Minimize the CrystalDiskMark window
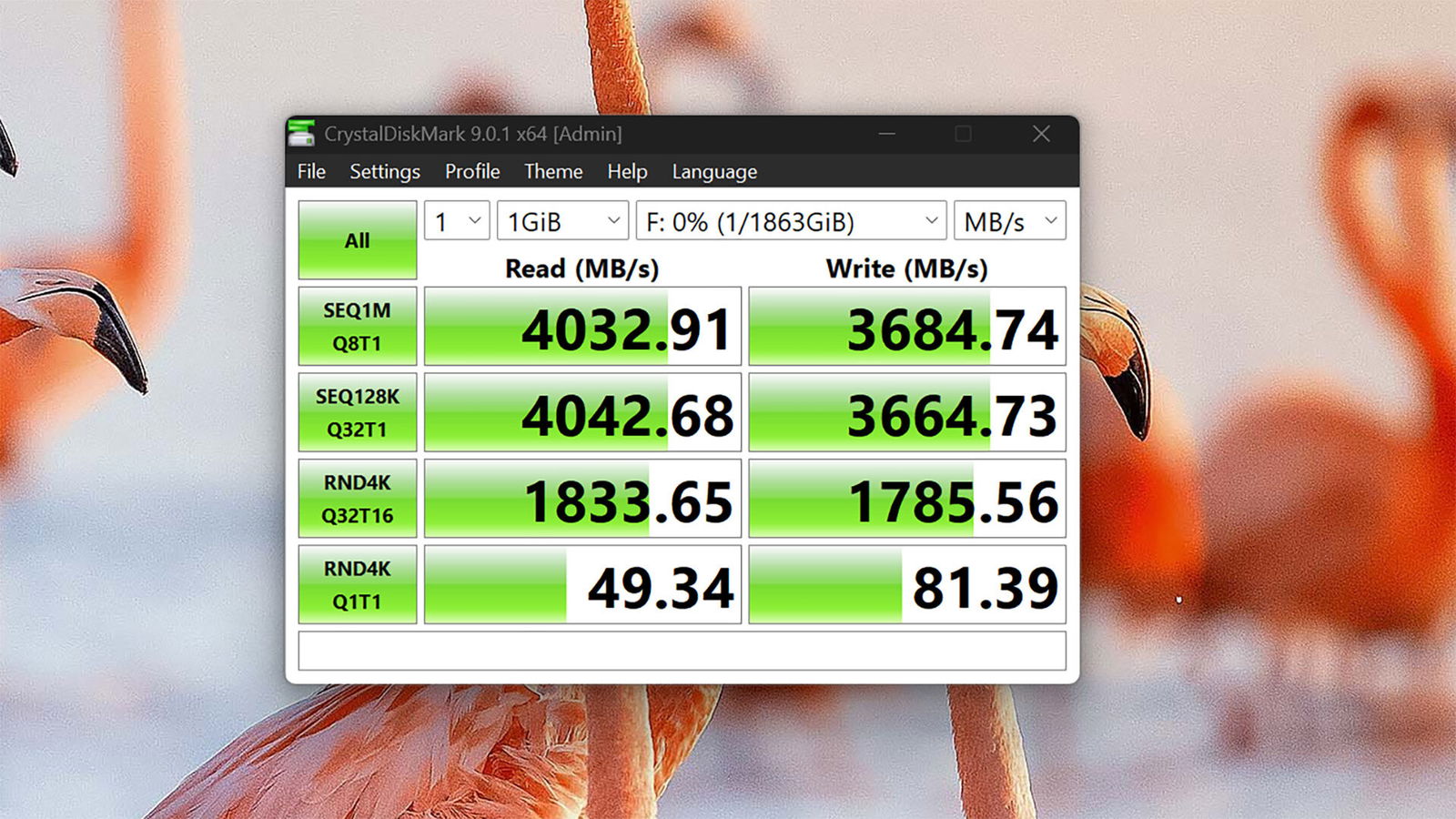 [x=886, y=133]
